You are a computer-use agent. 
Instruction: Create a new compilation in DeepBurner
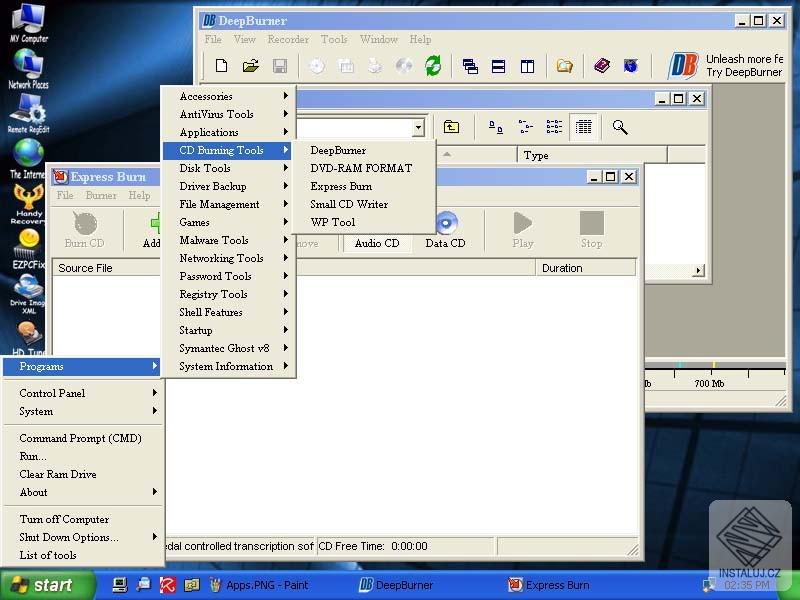click(x=222, y=66)
